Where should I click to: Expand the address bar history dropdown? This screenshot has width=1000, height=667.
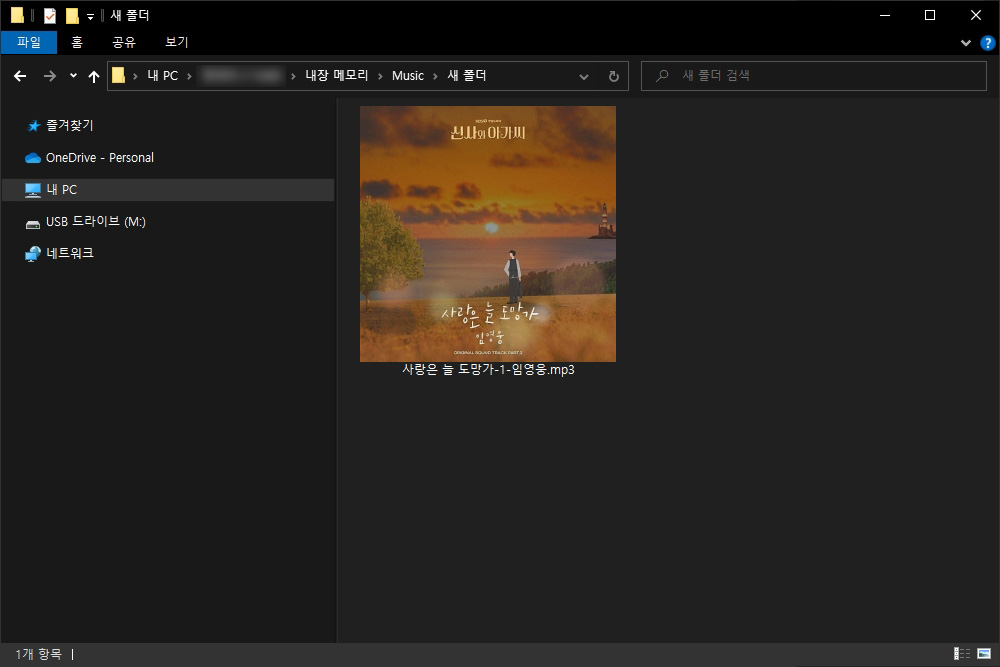coord(584,77)
